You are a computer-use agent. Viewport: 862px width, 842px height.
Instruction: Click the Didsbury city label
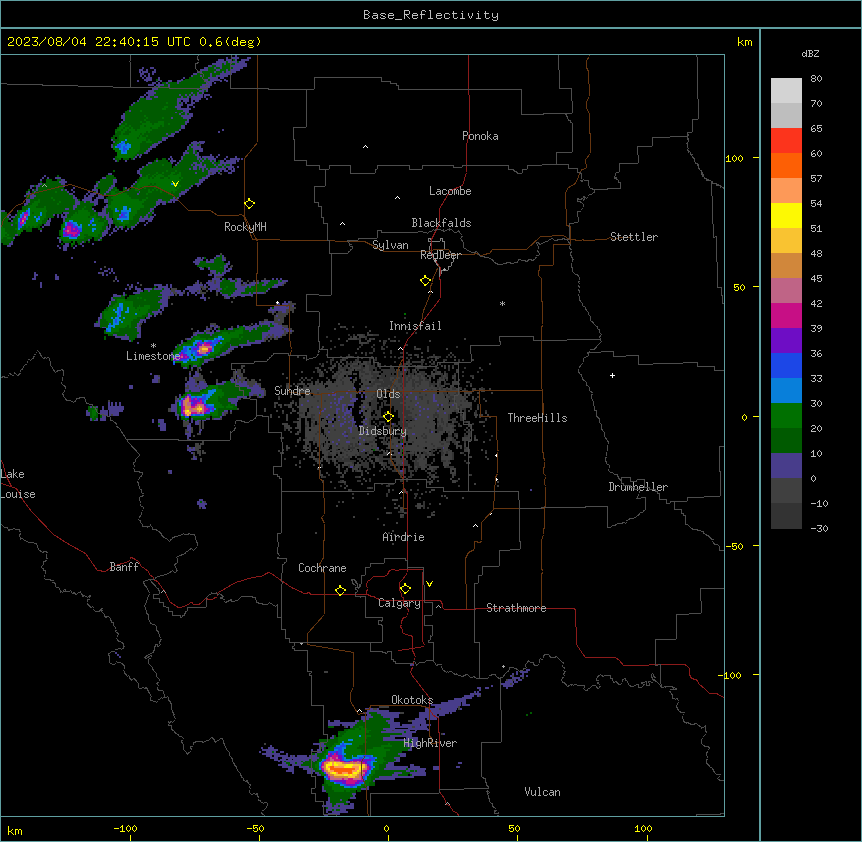[x=383, y=431]
